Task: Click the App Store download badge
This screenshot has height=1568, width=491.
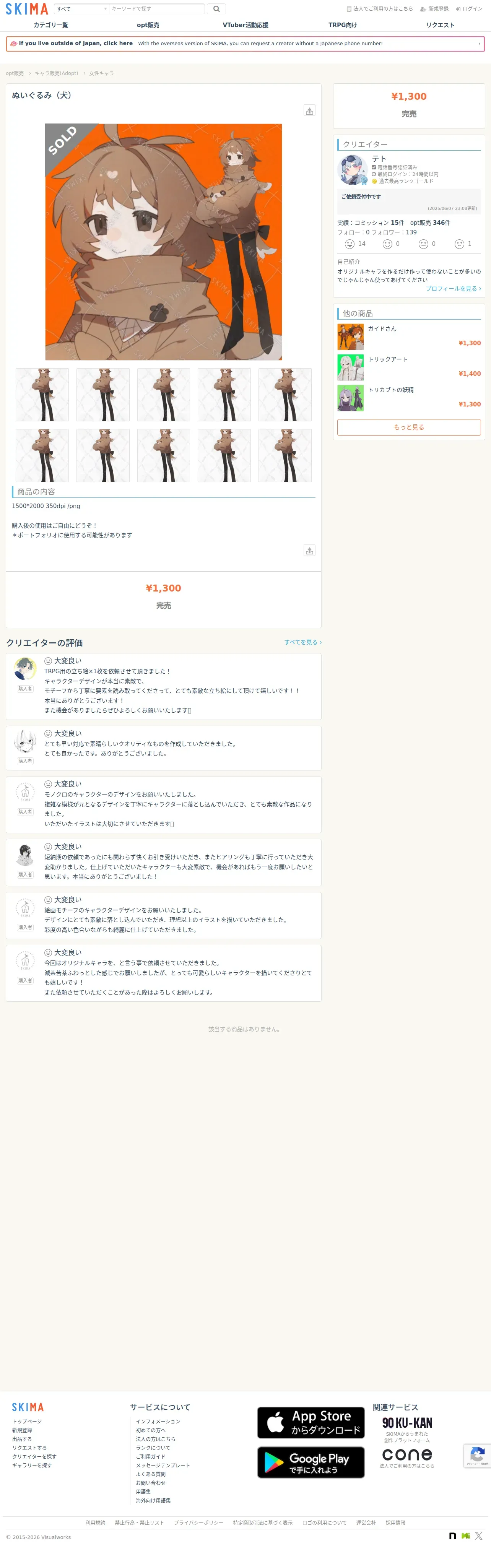Action: click(x=310, y=1423)
